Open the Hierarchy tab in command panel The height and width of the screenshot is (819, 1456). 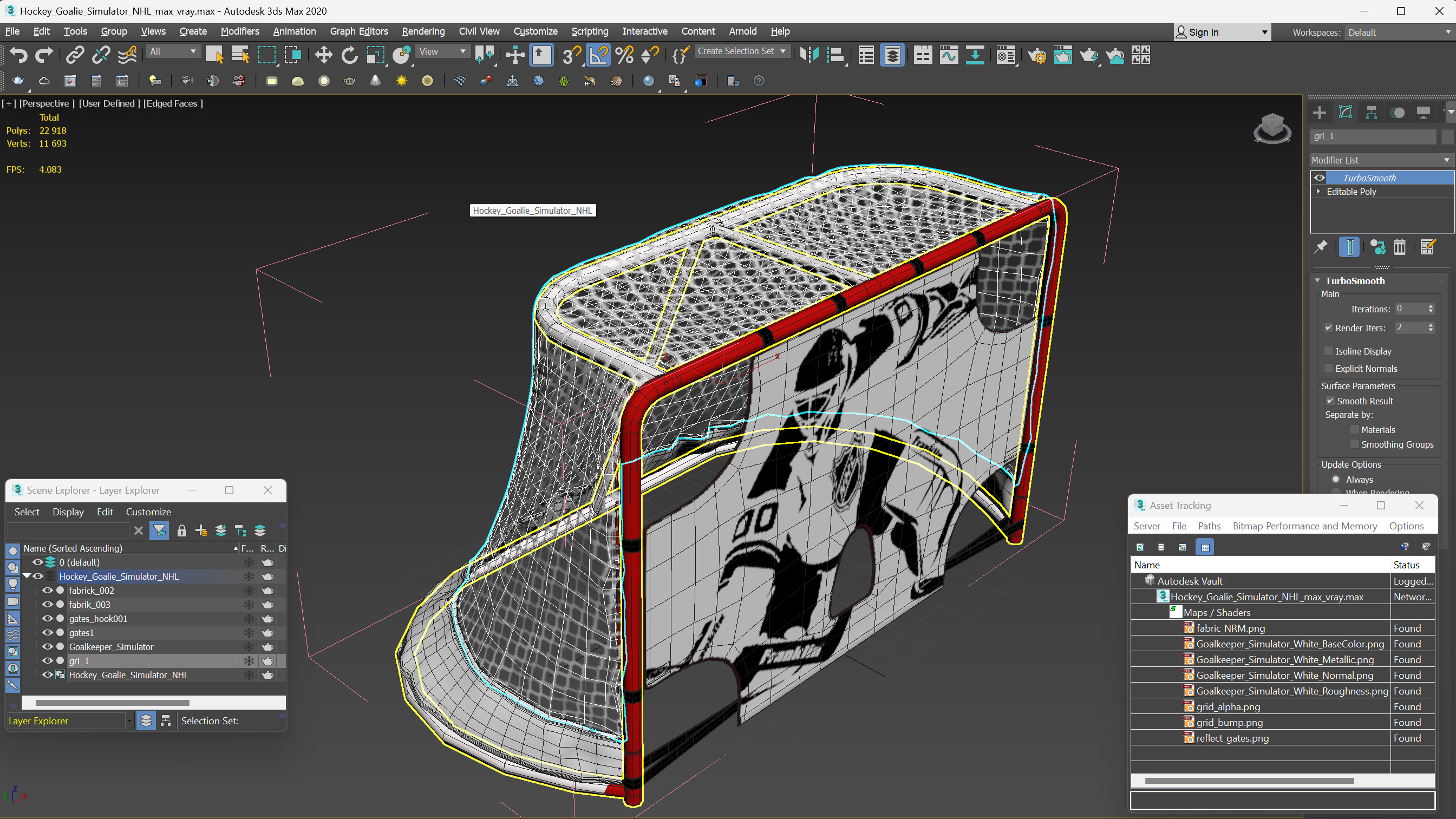tap(1371, 113)
